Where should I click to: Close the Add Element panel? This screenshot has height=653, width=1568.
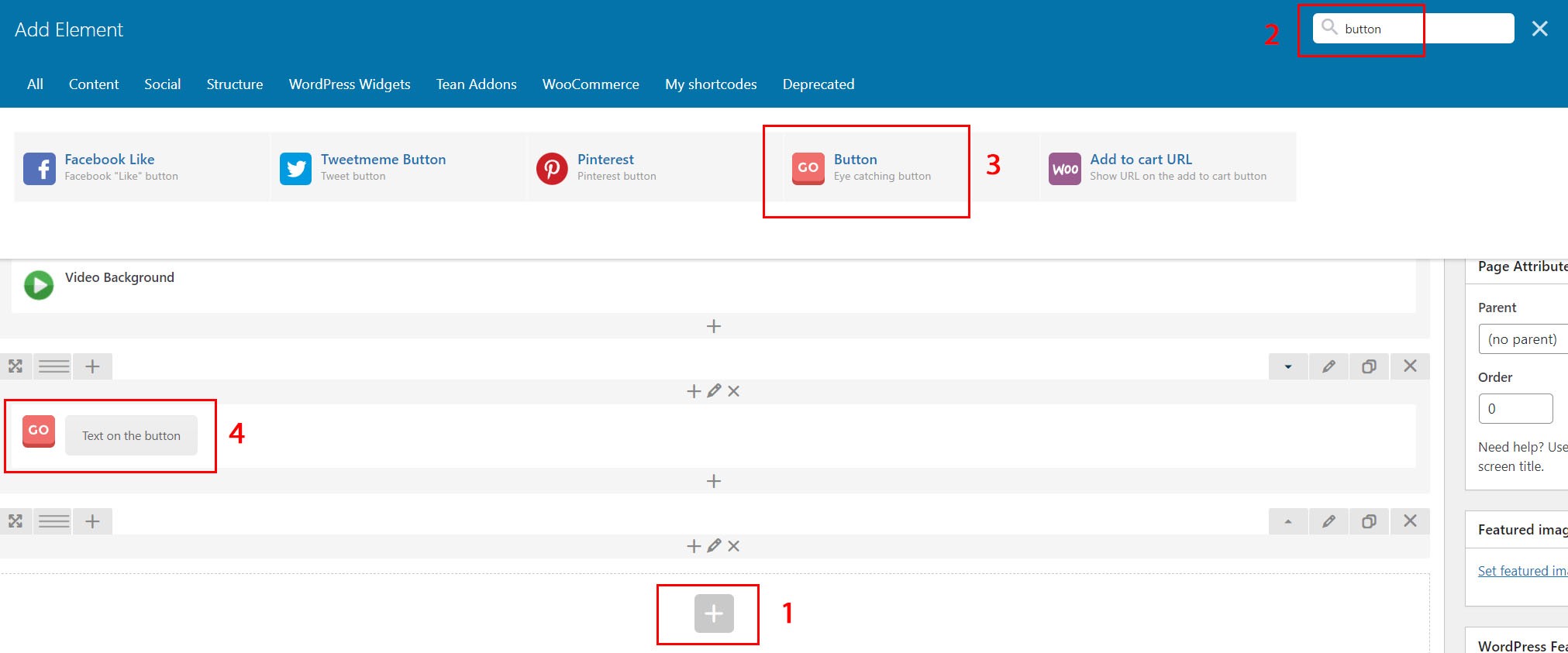(1539, 29)
